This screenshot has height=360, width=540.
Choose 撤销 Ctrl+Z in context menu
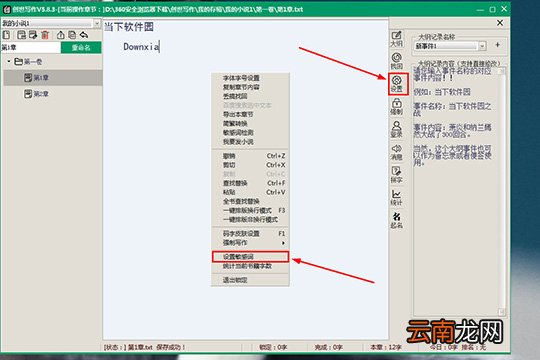pyautogui.click(x=250, y=156)
